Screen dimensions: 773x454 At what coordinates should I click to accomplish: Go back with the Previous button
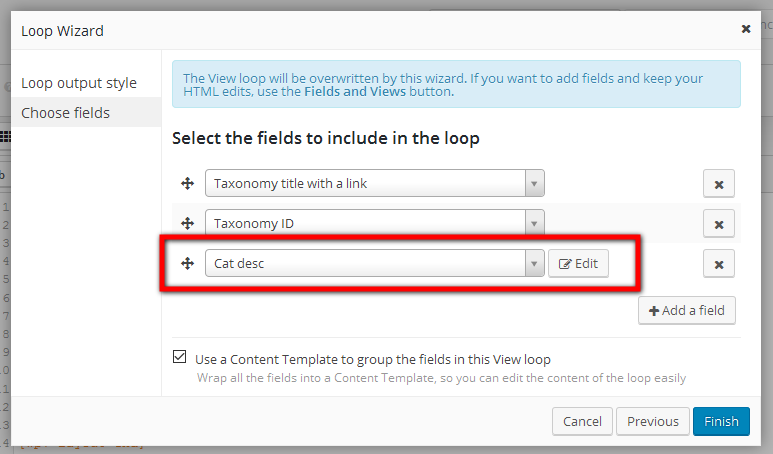653,421
